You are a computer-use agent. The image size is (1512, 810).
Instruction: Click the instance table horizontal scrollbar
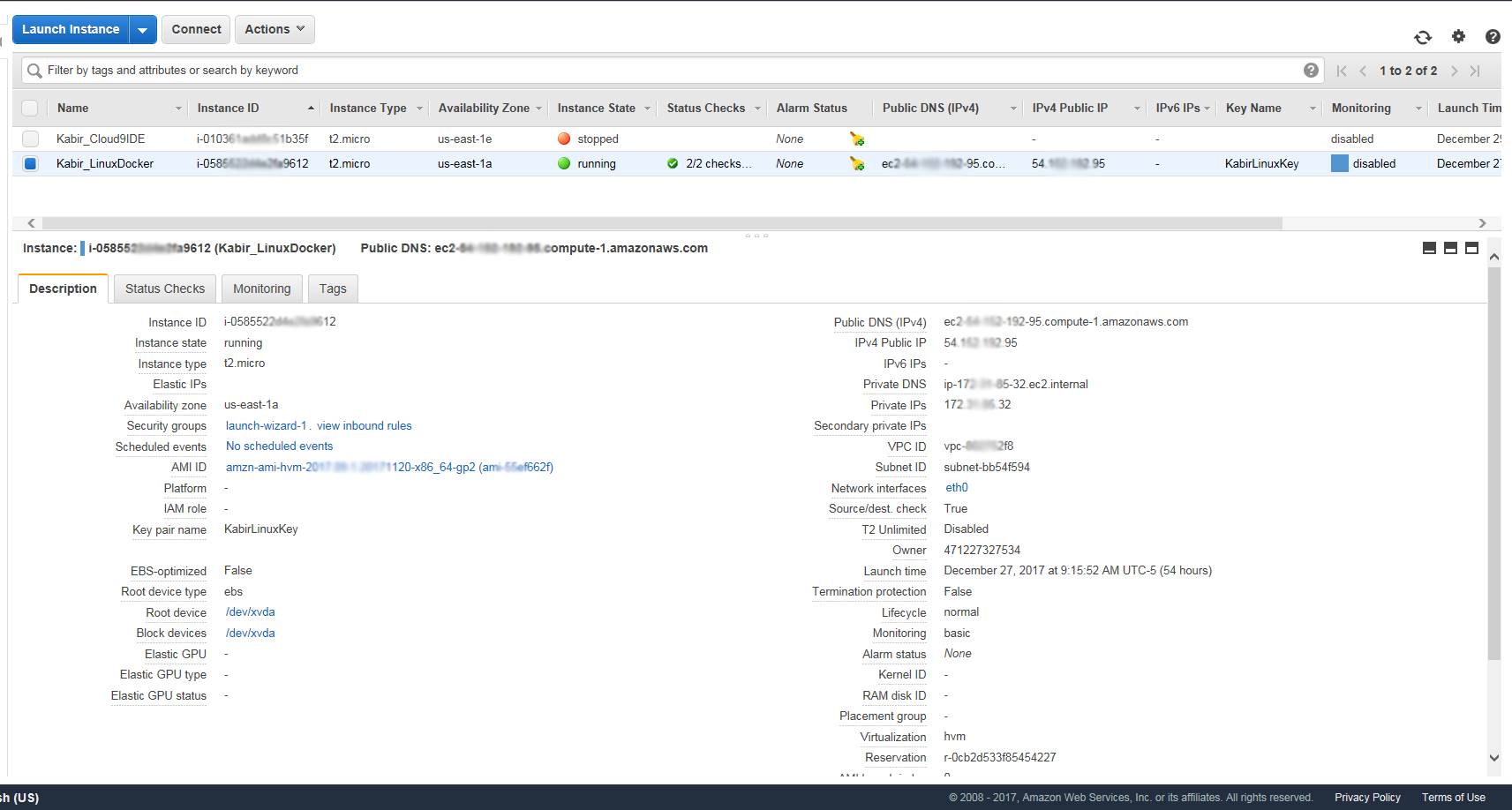662,223
